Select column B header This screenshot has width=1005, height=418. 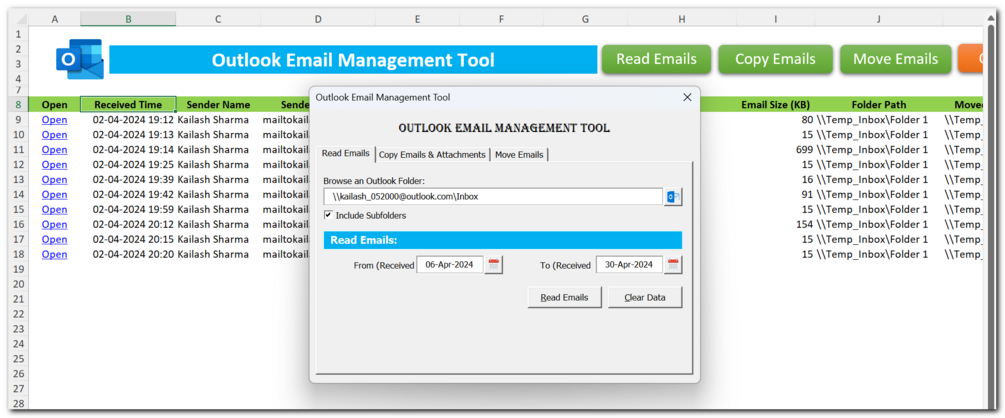pos(128,19)
